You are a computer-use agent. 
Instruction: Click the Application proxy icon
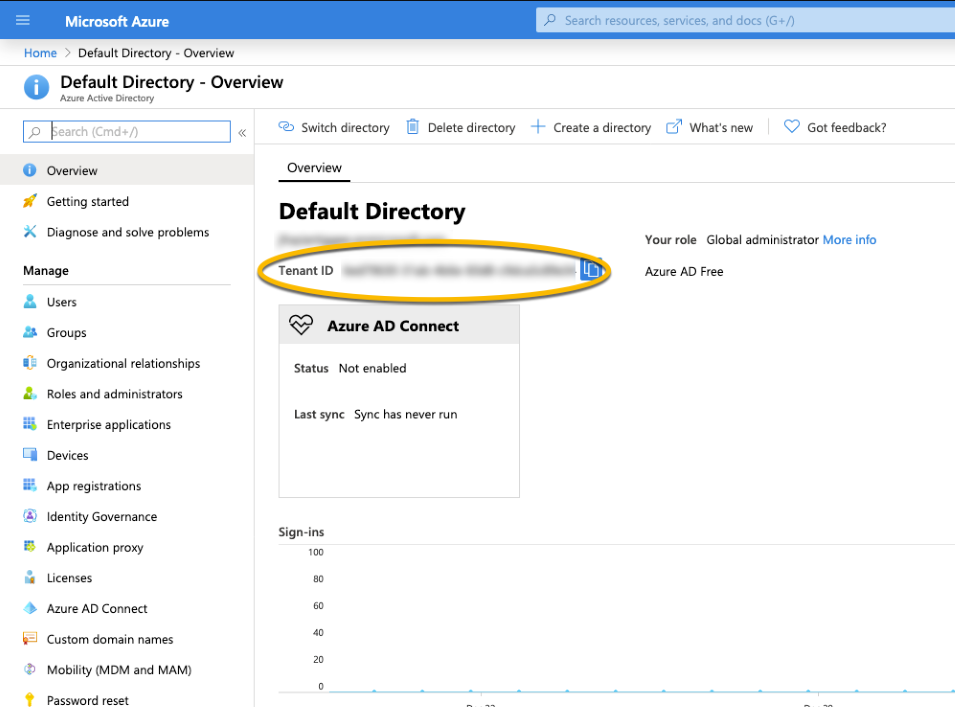[30, 547]
